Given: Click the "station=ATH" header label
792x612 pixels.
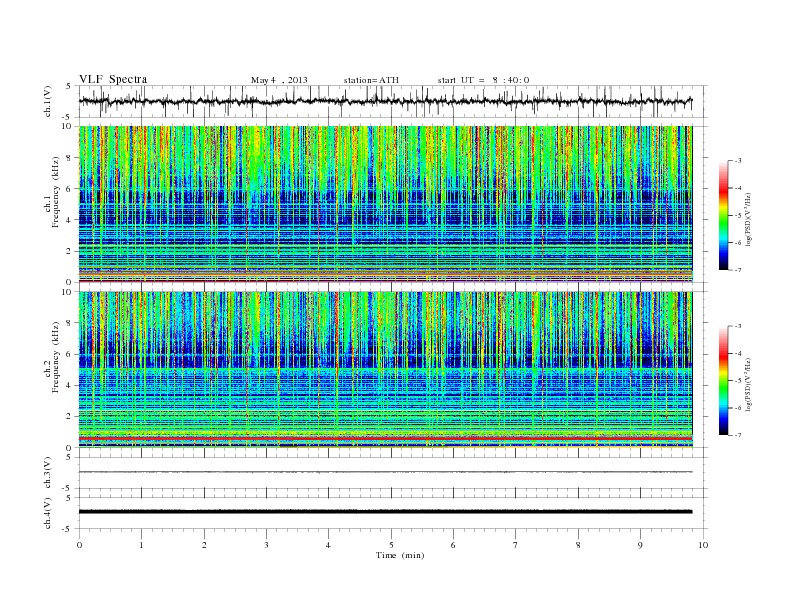Looking at the screenshot, I should pyautogui.click(x=371, y=80).
